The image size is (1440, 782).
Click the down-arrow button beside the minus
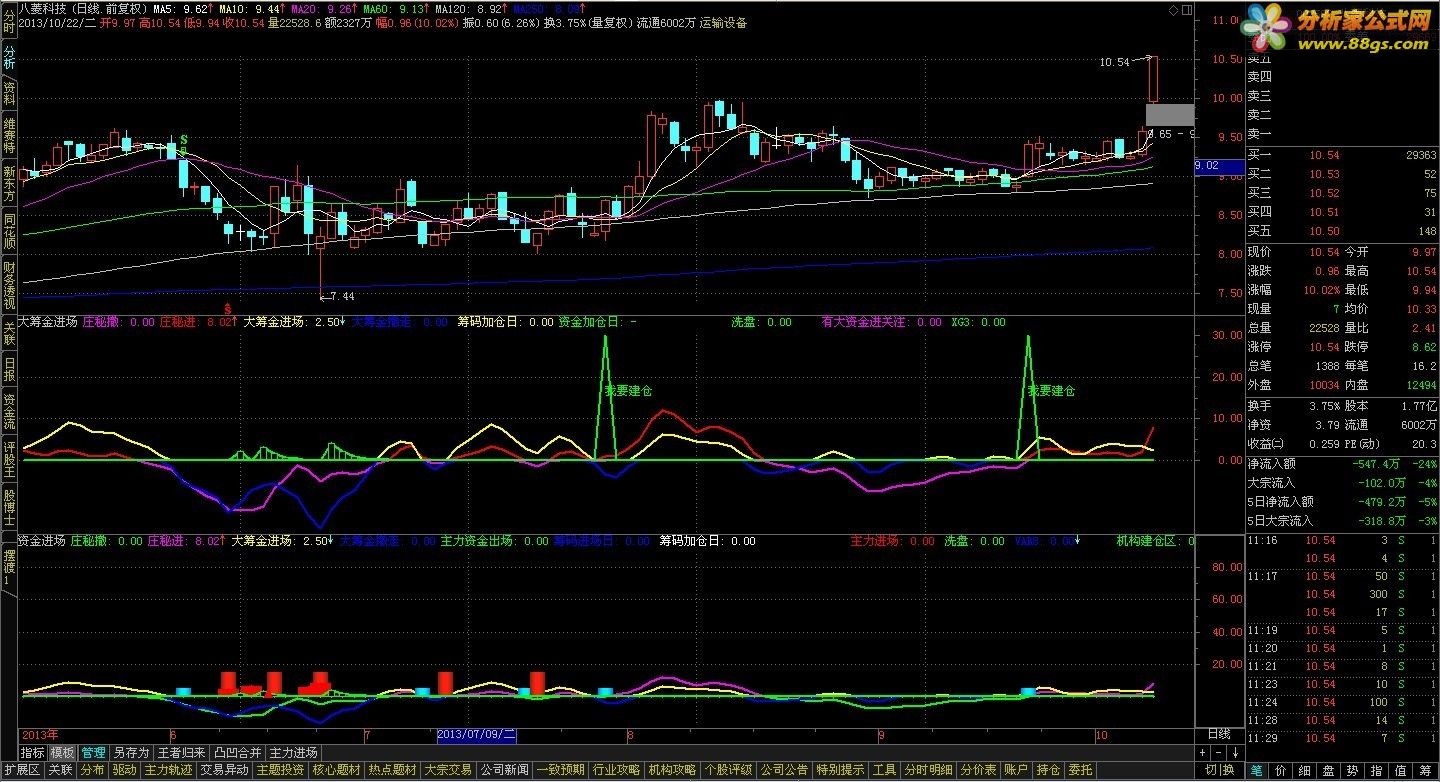pos(1236,752)
